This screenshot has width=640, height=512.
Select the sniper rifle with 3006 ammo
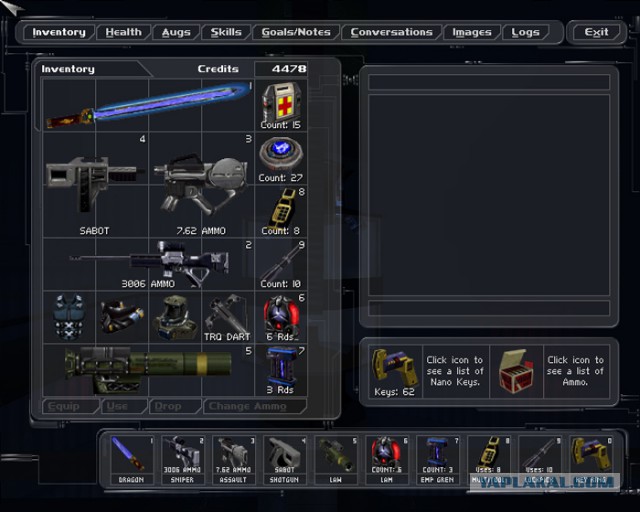[149, 264]
